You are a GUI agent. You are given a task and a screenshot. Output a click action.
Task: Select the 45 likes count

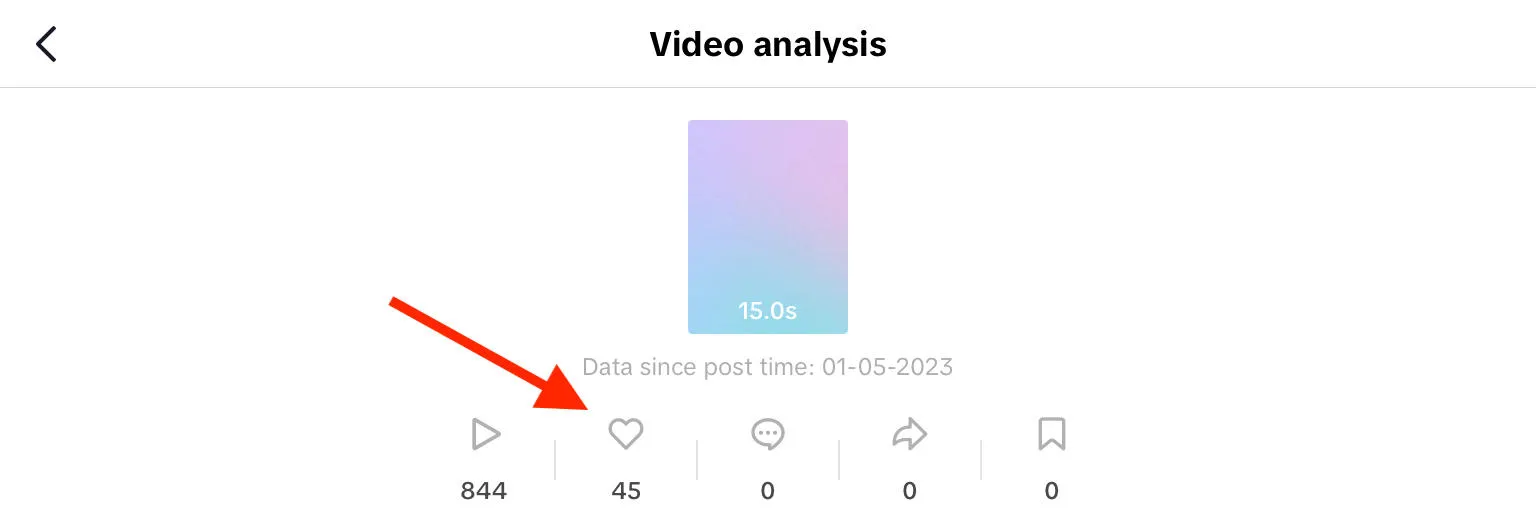(626, 491)
